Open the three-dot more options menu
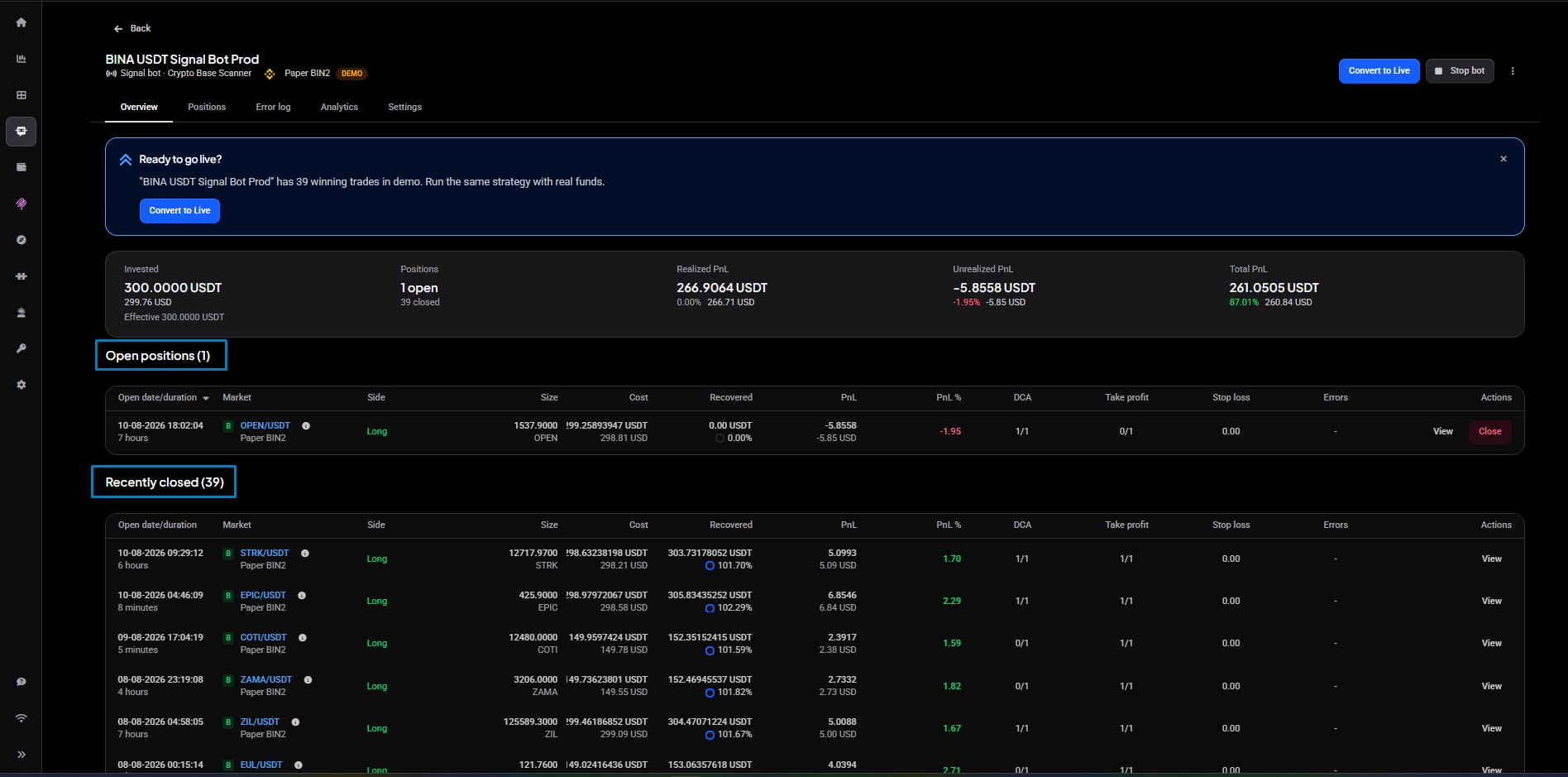Viewport: 1568px width, 777px height. [1513, 71]
